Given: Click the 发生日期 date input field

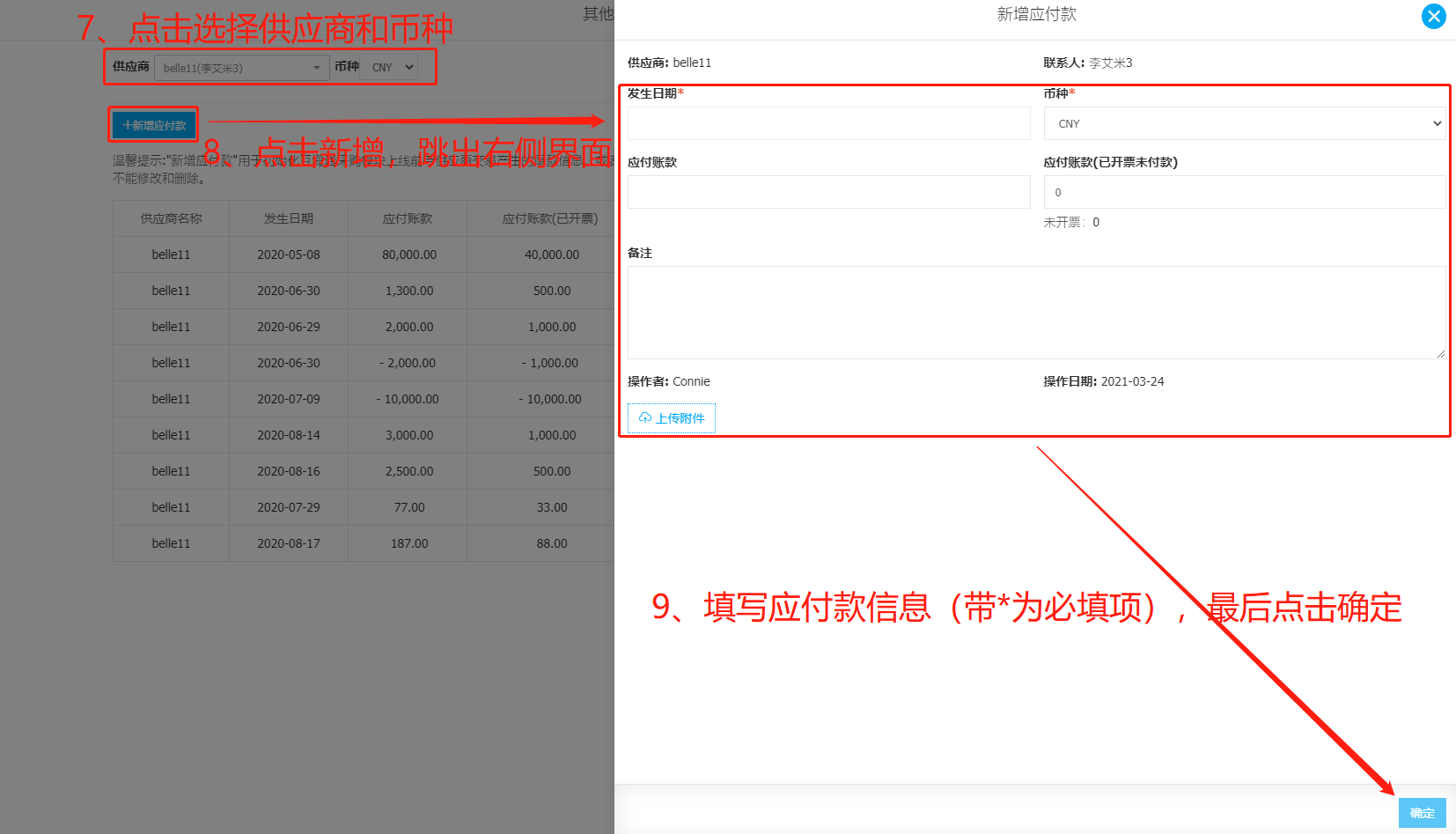Looking at the screenshot, I should [828, 123].
